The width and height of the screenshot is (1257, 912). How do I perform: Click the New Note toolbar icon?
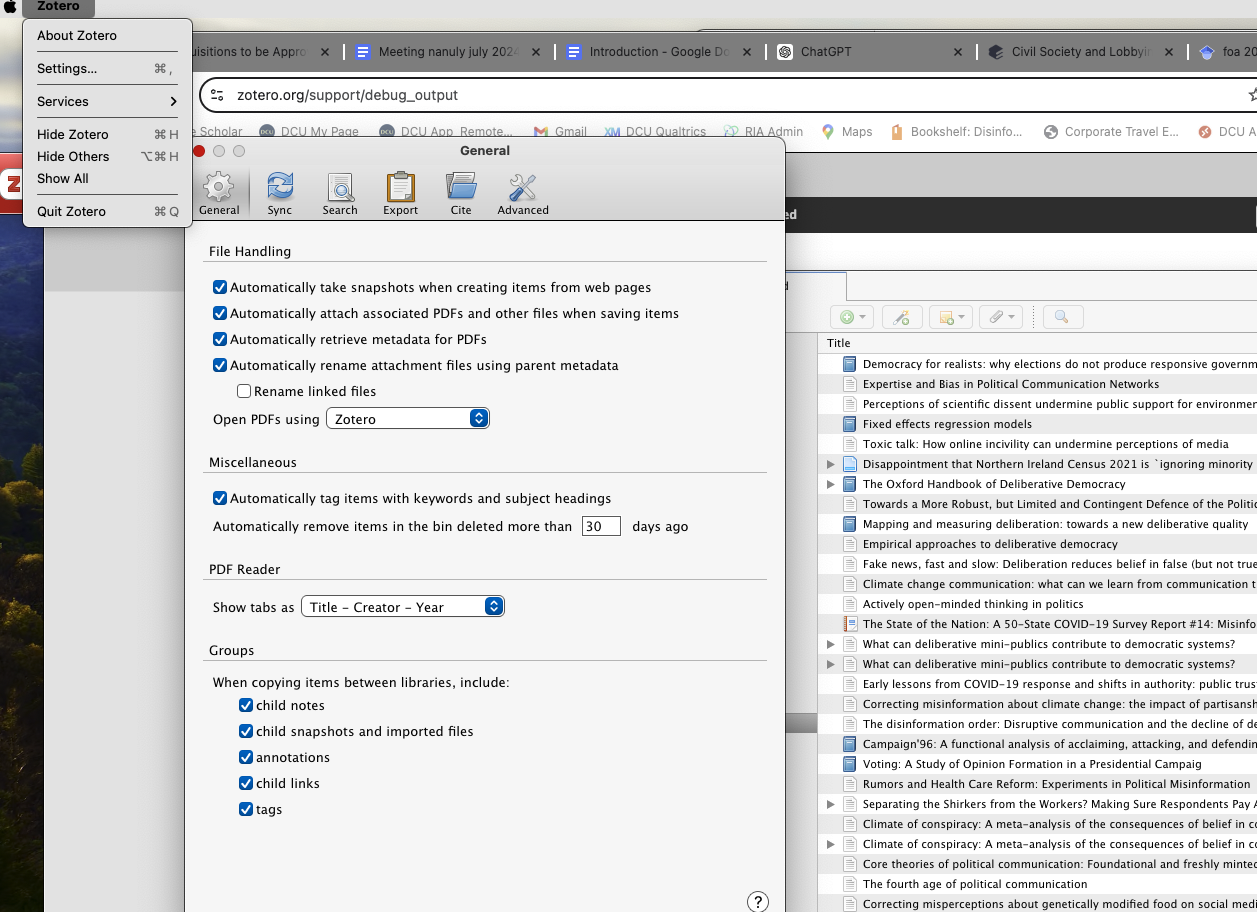click(950, 317)
